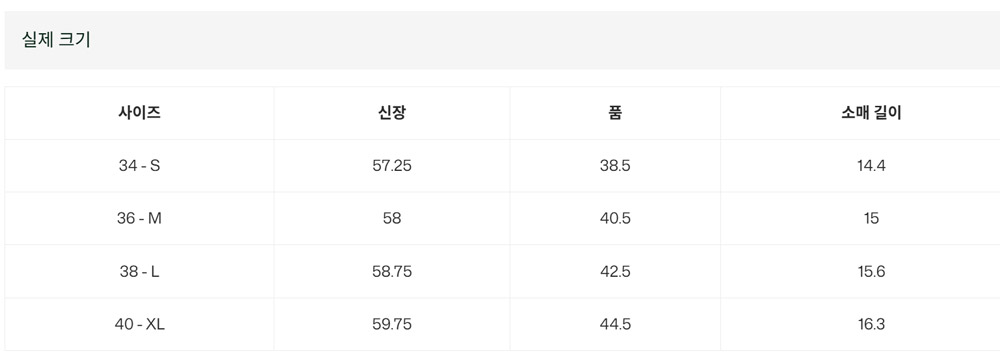Viewport: 1000px width, 360px height.
Task: Select the 57.25 height cell
Action: click(x=392, y=166)
